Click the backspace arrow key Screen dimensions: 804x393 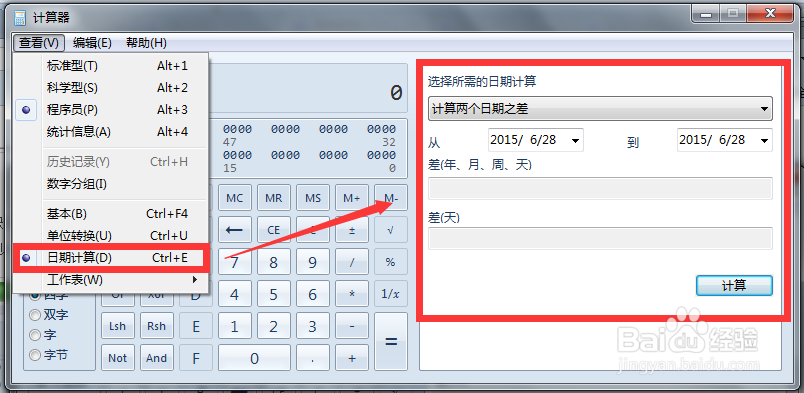(x=234, y=230)
